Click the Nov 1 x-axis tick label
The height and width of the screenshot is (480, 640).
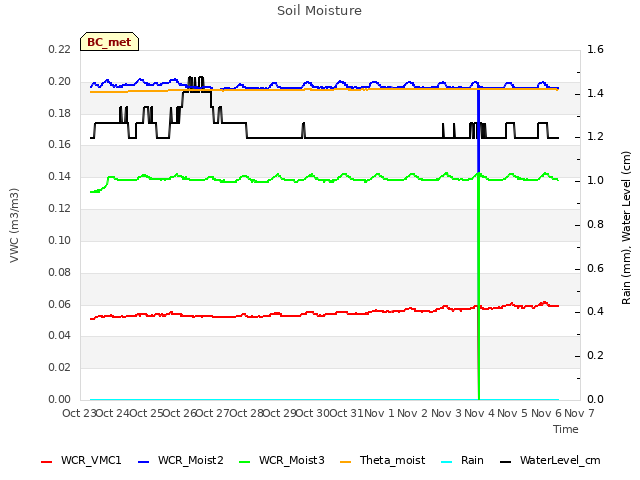click(379, 413)
